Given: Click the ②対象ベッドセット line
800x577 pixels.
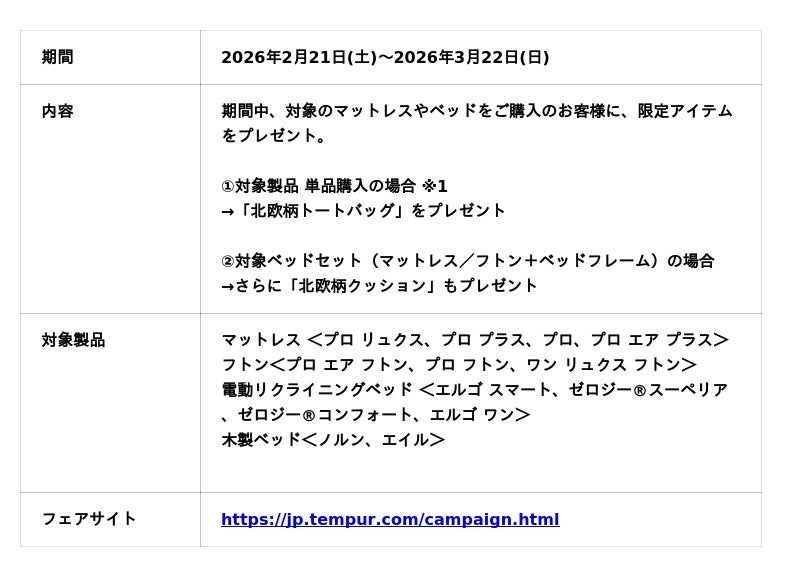Looking at the screenshot, I should pyautogui.click(x=467, y=262).
